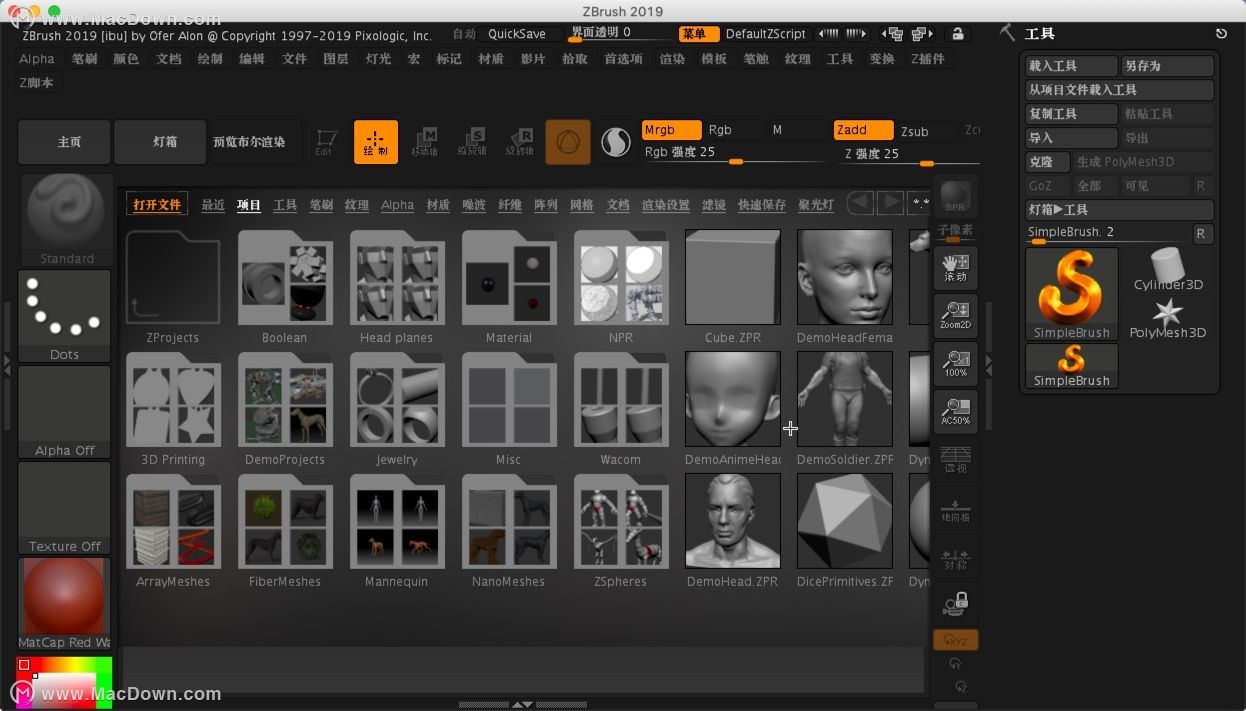Toggle the orange Qxyz rotation button
Screen dimensions: 1246x711
(955, 640)
